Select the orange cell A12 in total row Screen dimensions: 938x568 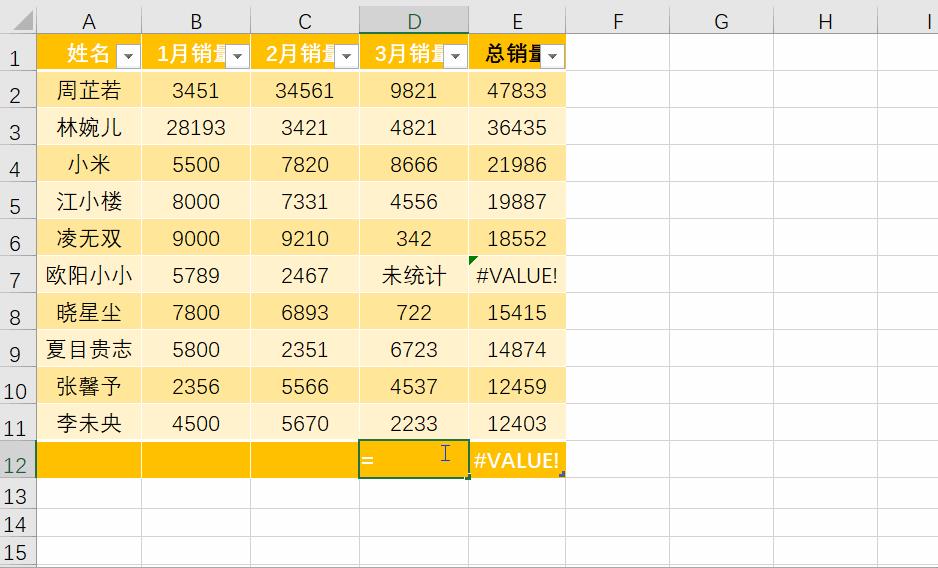coord(89,460)
